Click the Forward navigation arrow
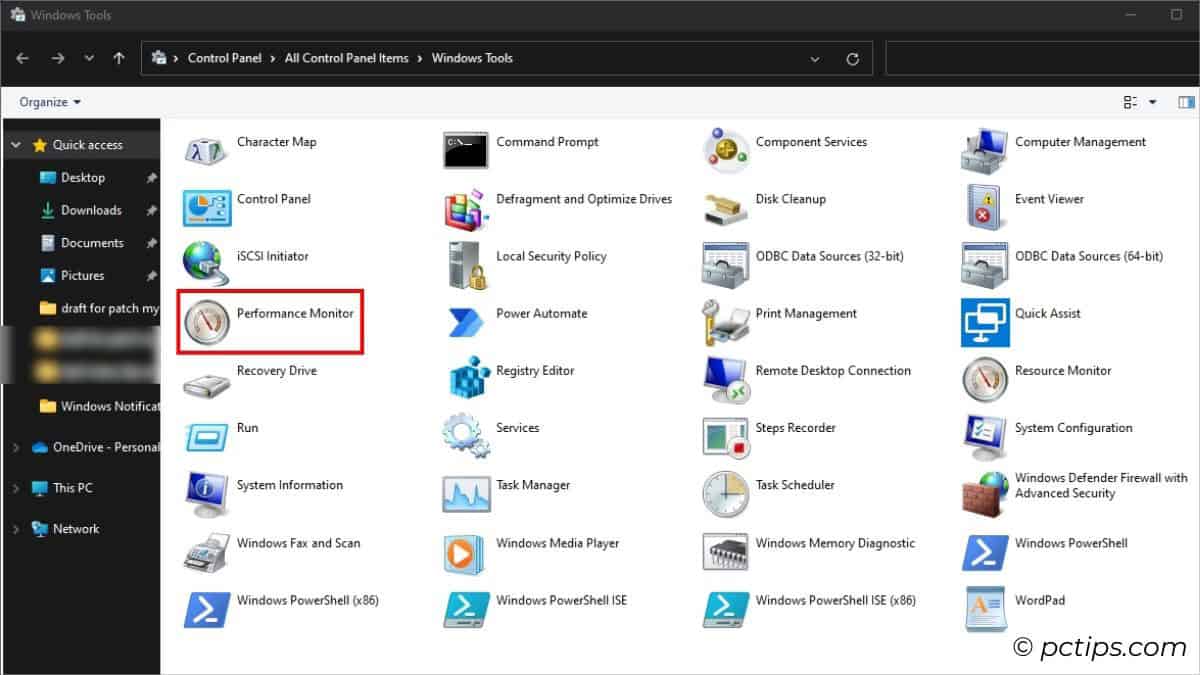This screenshot has width=1200, height=675. [57, 58]
